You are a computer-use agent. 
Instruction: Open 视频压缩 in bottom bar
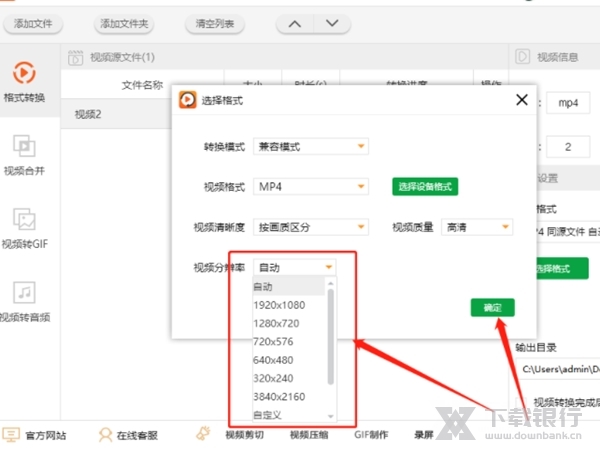pyautogui.click(x=309, y=435)
